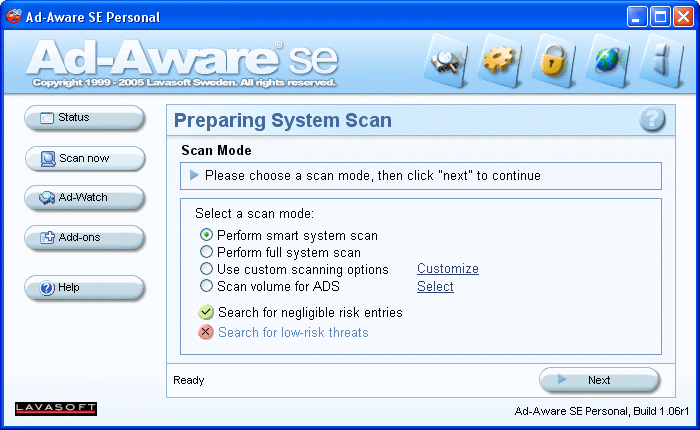Click Next to continue the scan
Screen dimensions: 700x430
coord(599,380)
